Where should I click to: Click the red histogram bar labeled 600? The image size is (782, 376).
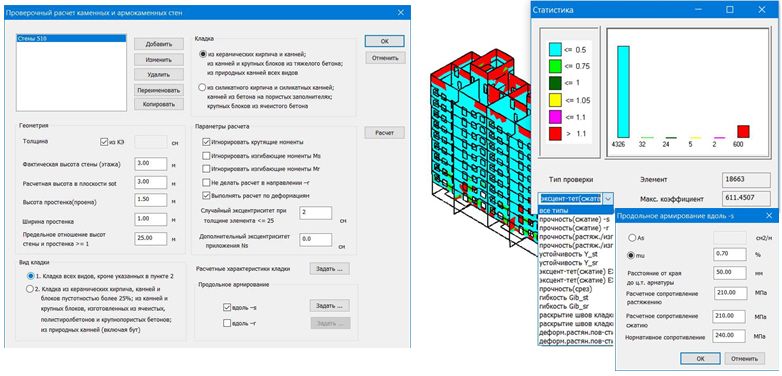click(743, 131)
